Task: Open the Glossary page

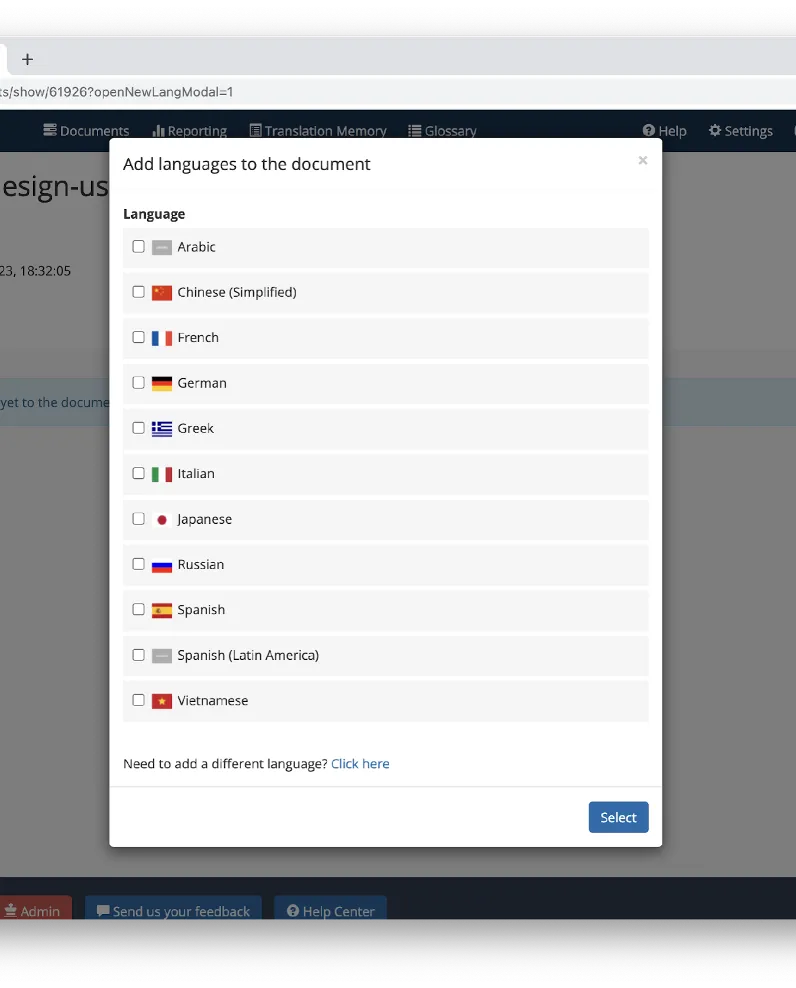Action: pos(442,130)
